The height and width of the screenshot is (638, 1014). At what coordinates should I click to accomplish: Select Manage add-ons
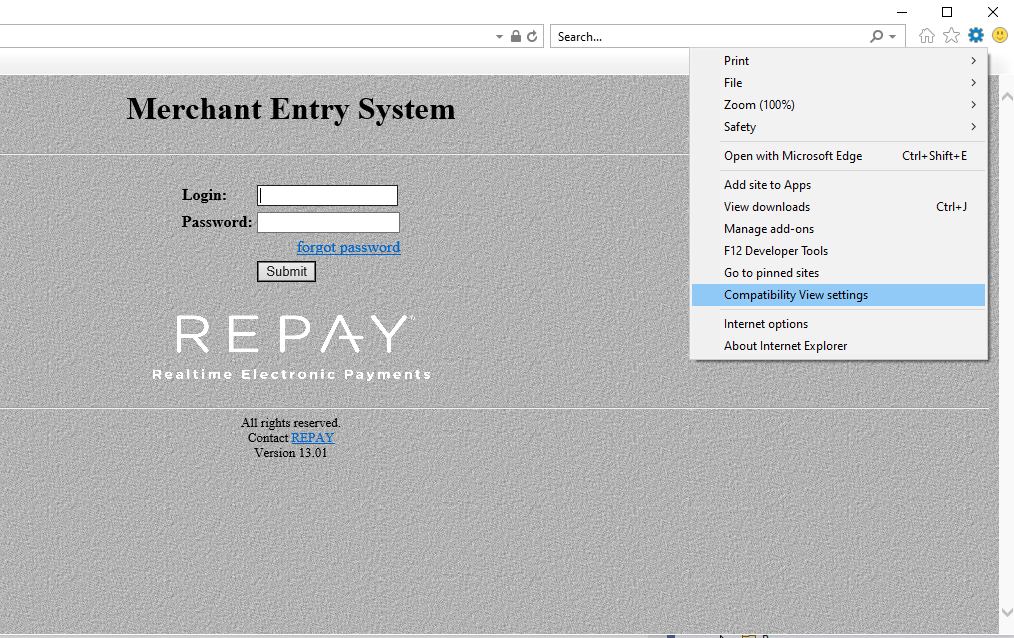coord(838,229)
